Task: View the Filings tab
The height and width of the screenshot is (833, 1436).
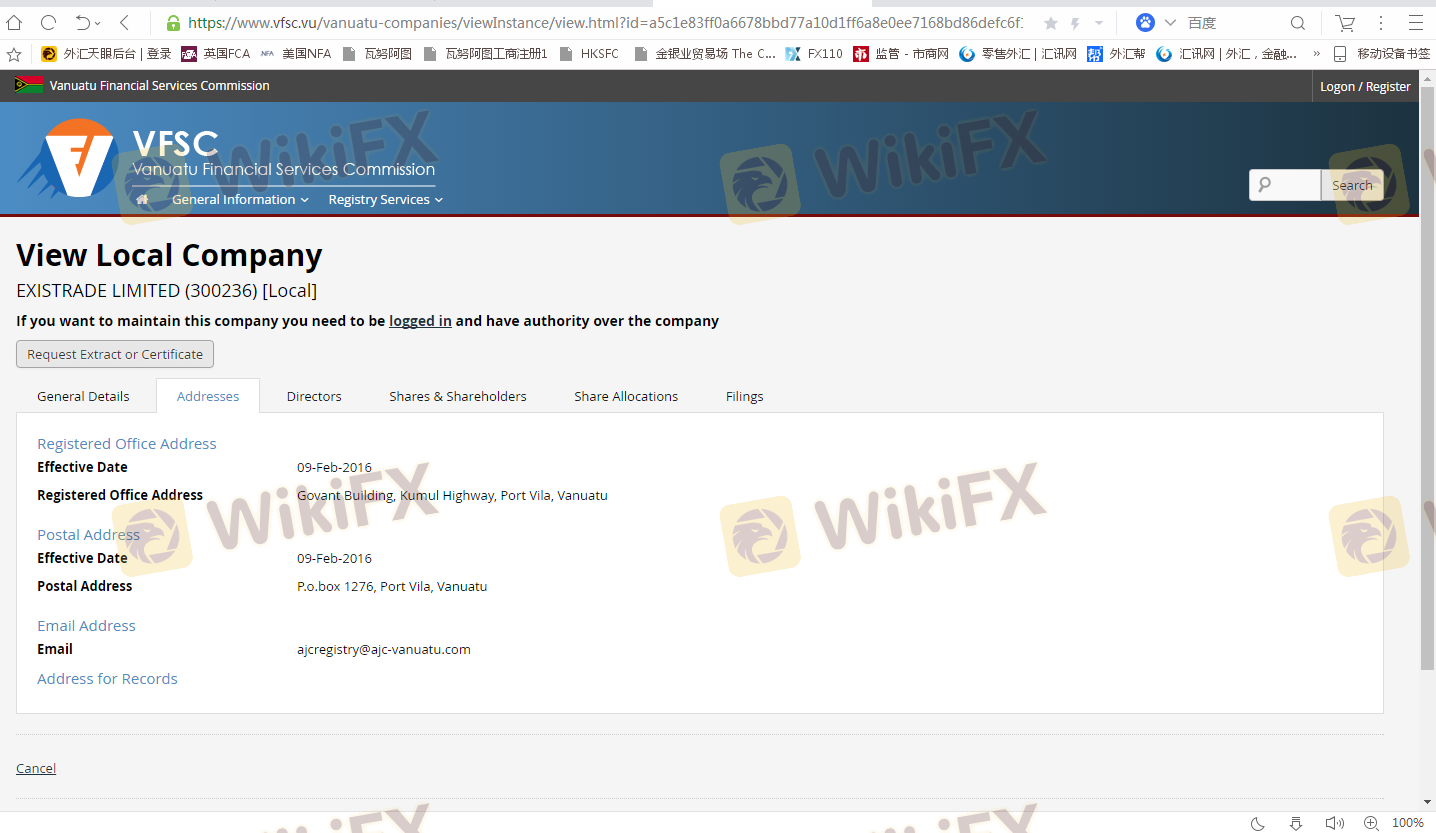Action: (x=745, y=396)
